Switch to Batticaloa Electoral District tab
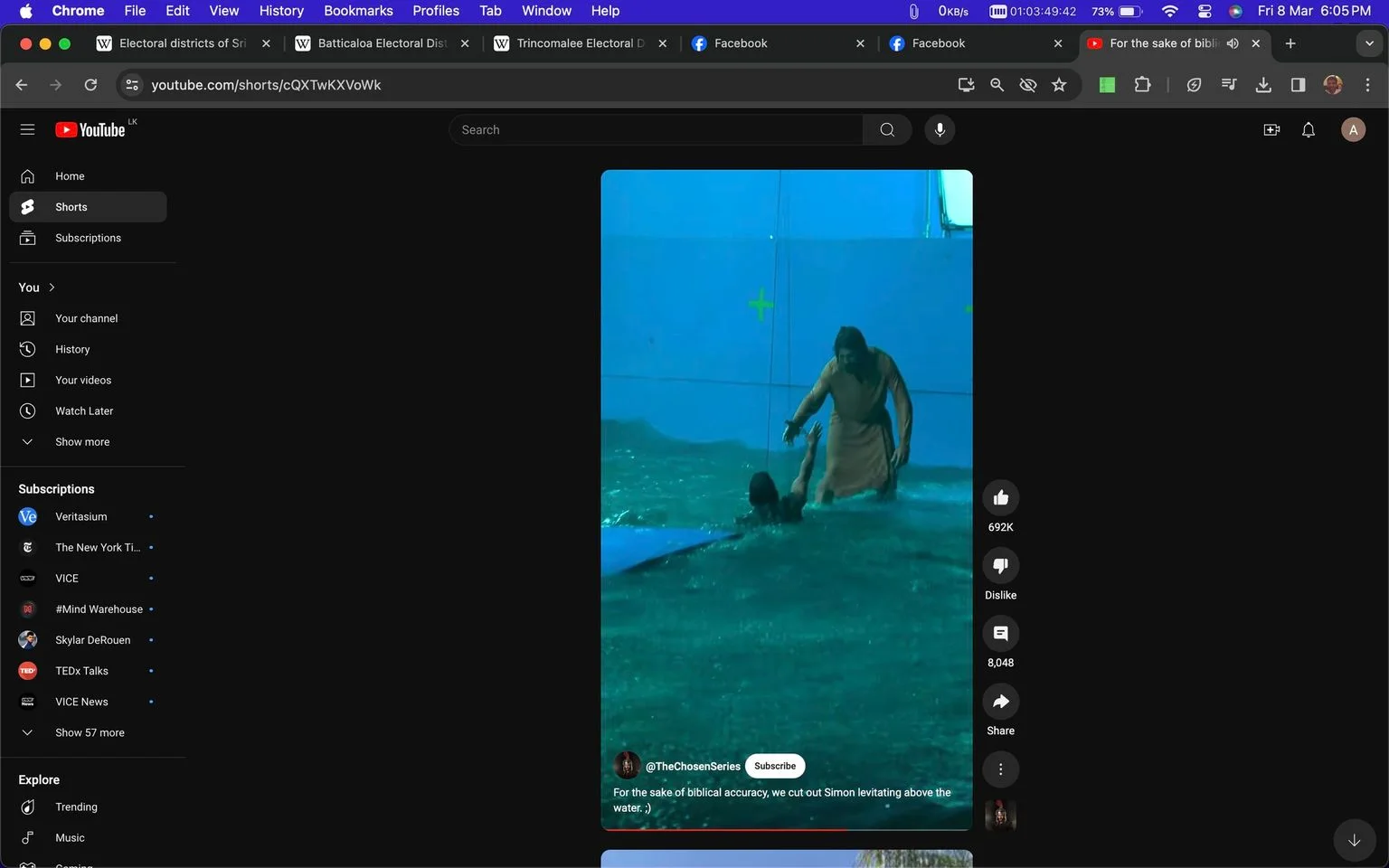 (x=381, y=43)
